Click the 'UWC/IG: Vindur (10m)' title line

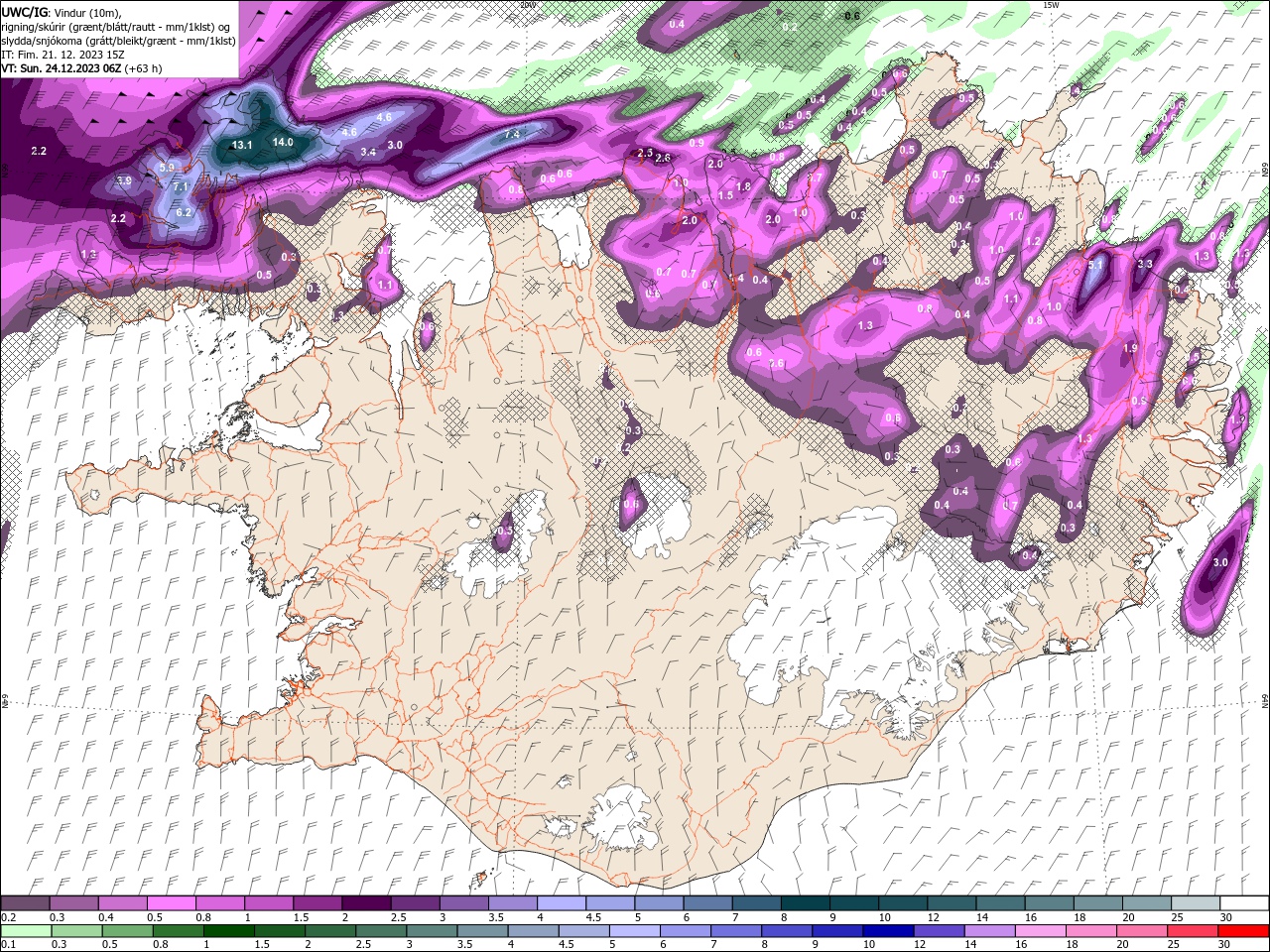point(62,12)
